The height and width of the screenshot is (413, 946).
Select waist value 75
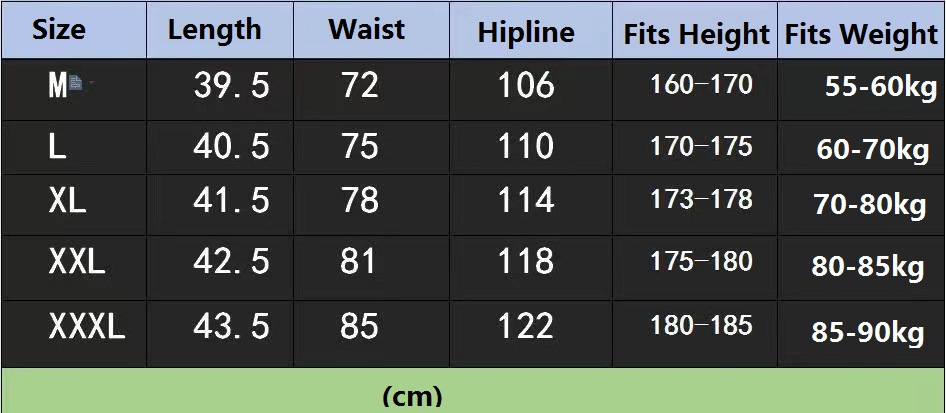pos(360,147)
